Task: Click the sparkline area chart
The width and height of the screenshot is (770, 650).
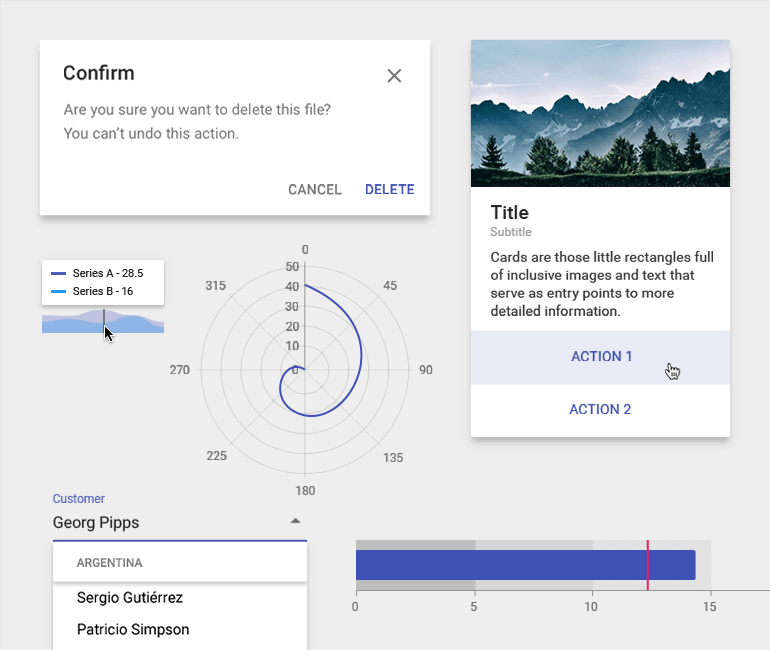Action: click(x=130, y=323)
